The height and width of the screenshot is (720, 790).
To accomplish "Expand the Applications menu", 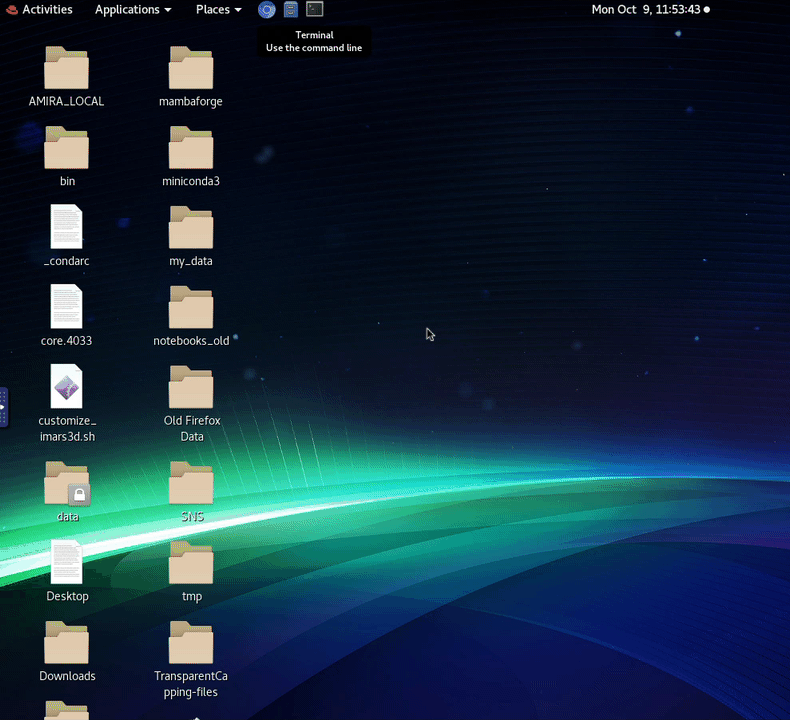I will (132, 10).
